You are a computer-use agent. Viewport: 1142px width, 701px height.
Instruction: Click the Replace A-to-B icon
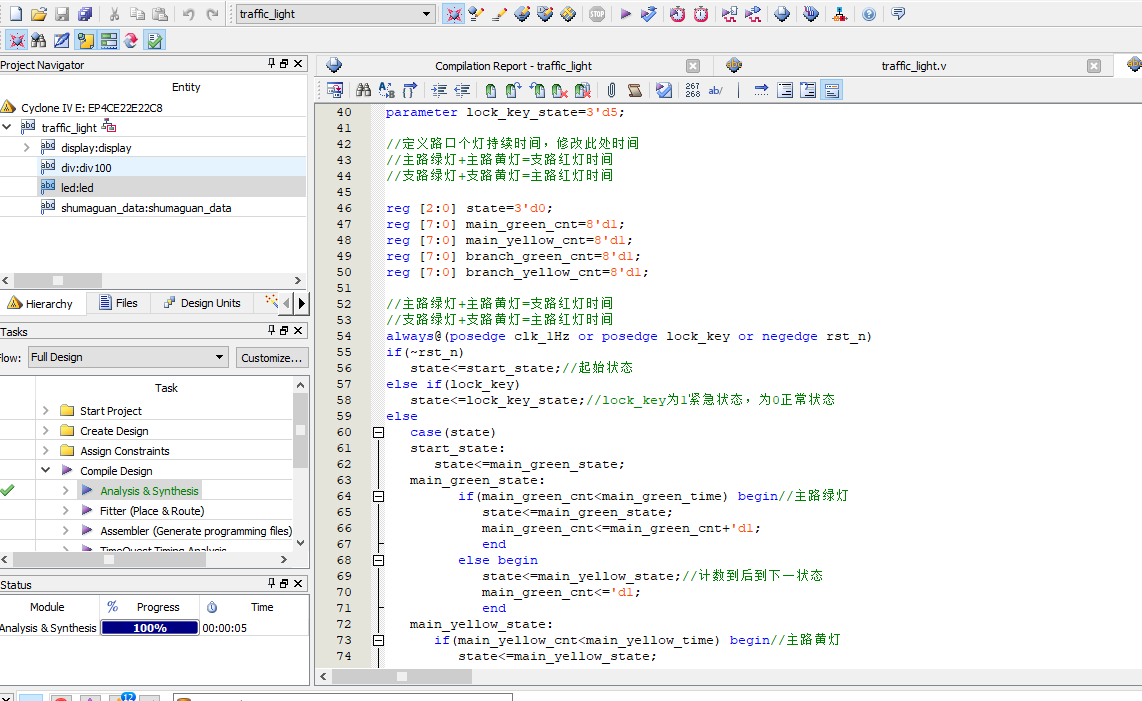coord(387,90)
